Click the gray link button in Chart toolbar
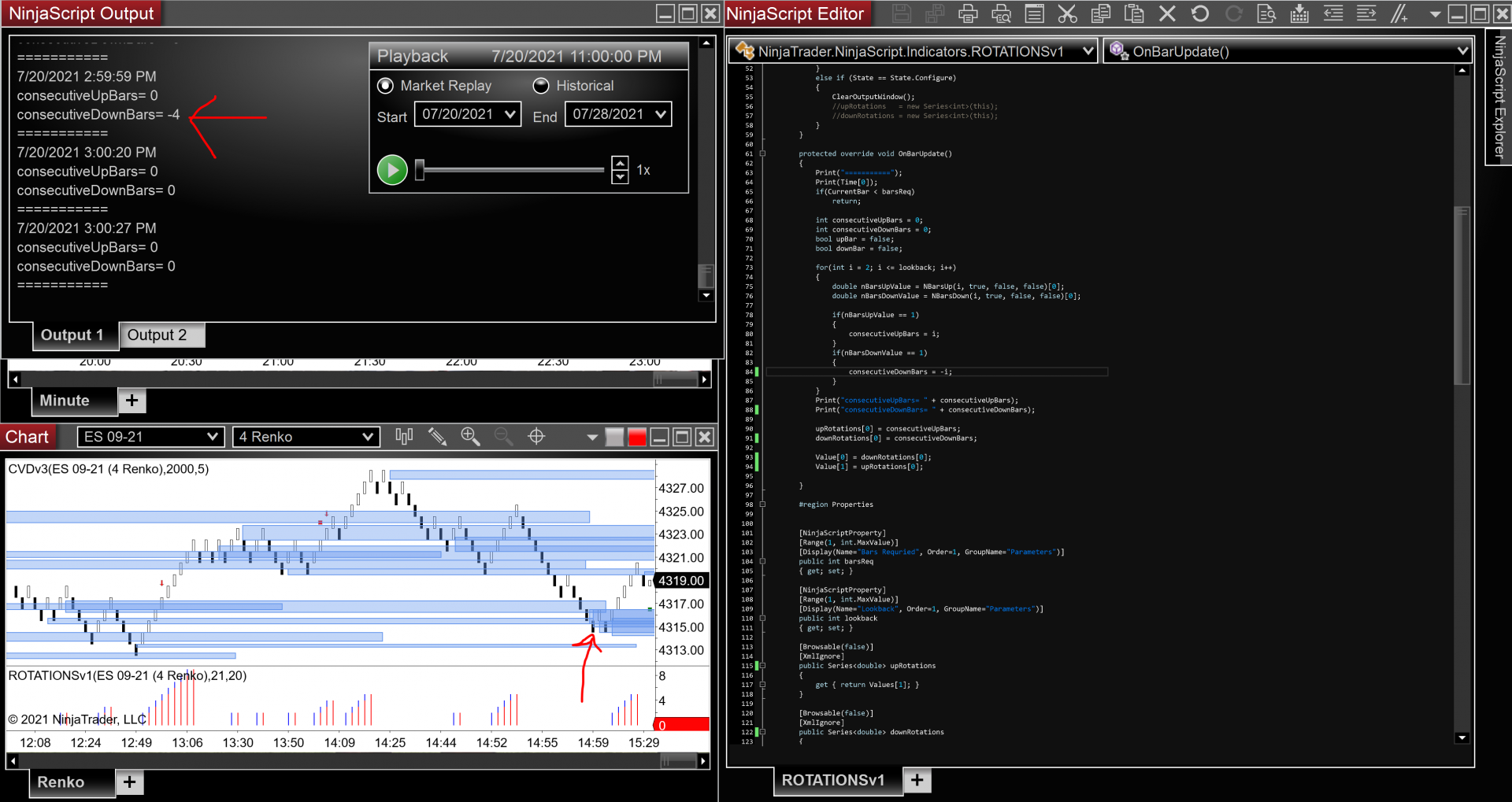The height and width of the screenshot is (802, 1512). 614,437
